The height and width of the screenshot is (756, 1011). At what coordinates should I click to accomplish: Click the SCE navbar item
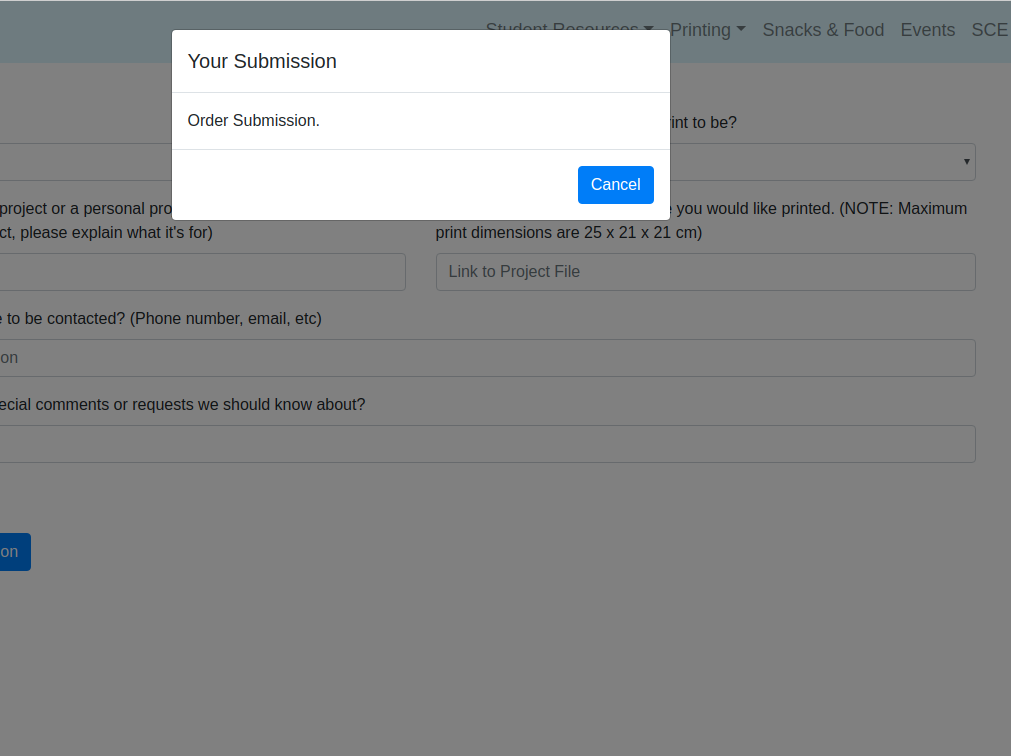(x=989, y=30)
